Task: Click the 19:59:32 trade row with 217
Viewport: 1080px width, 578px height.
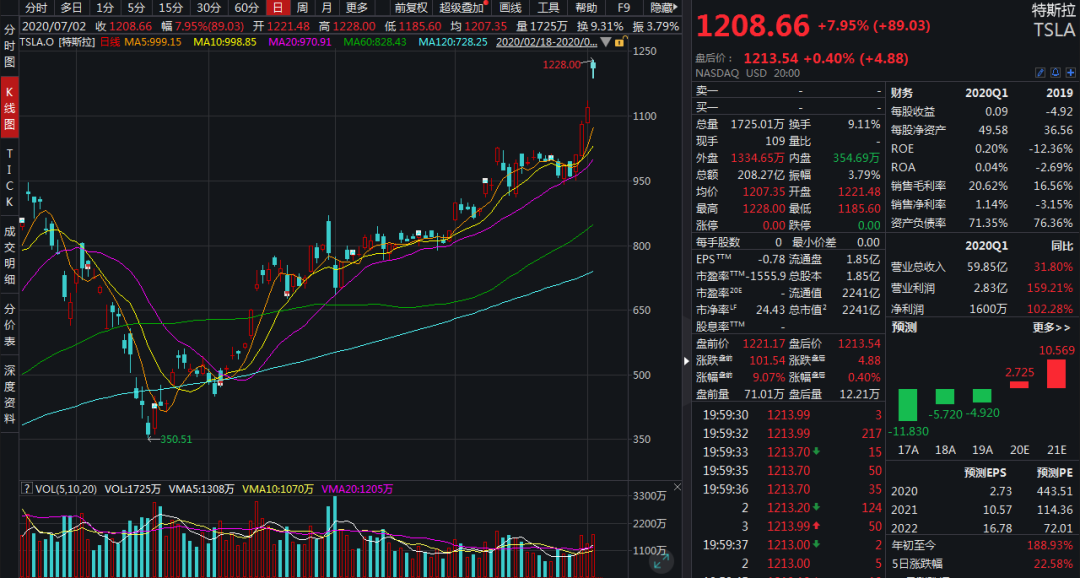Action: (791, 433)
